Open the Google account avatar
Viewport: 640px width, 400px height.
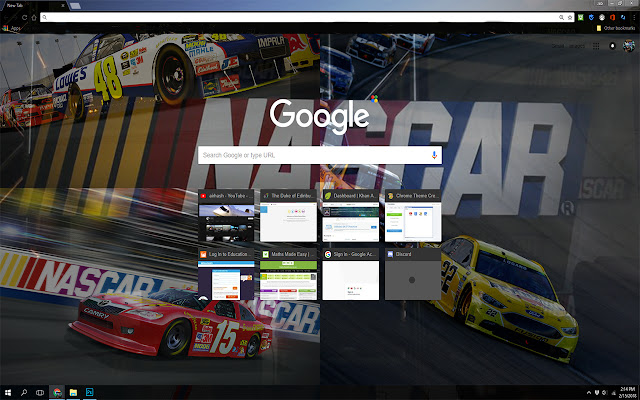(x=629, y=46)
